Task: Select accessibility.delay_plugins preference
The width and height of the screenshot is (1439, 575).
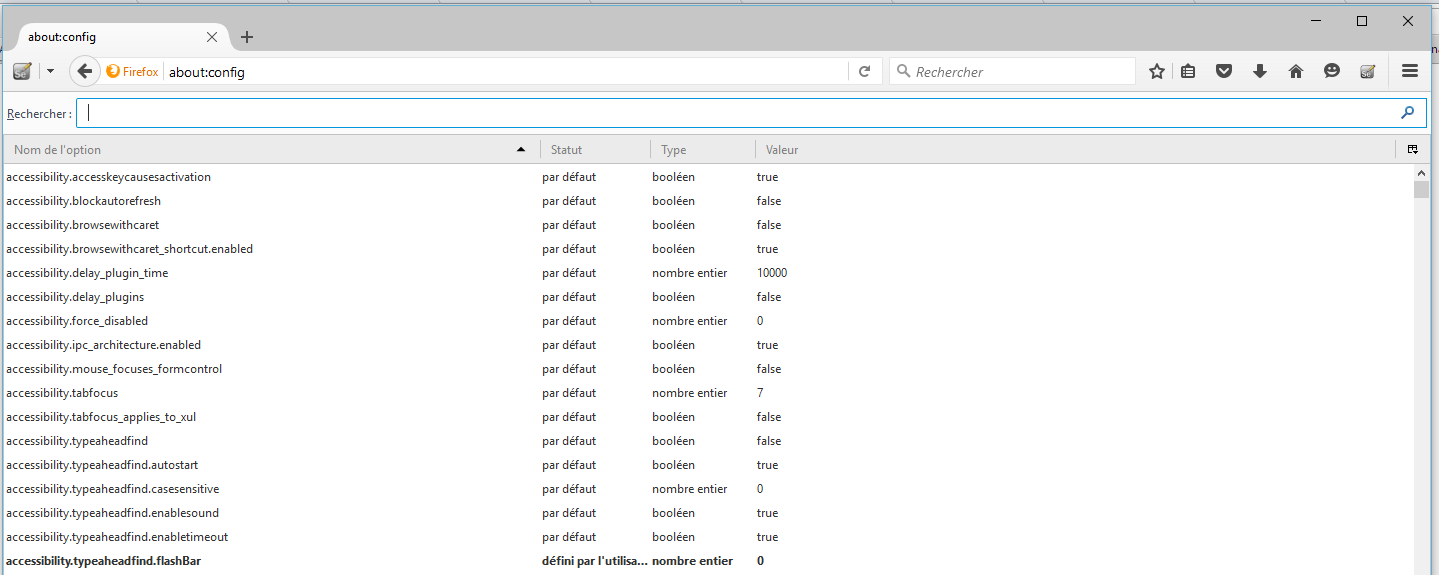Action: click(x=708, y=297)
